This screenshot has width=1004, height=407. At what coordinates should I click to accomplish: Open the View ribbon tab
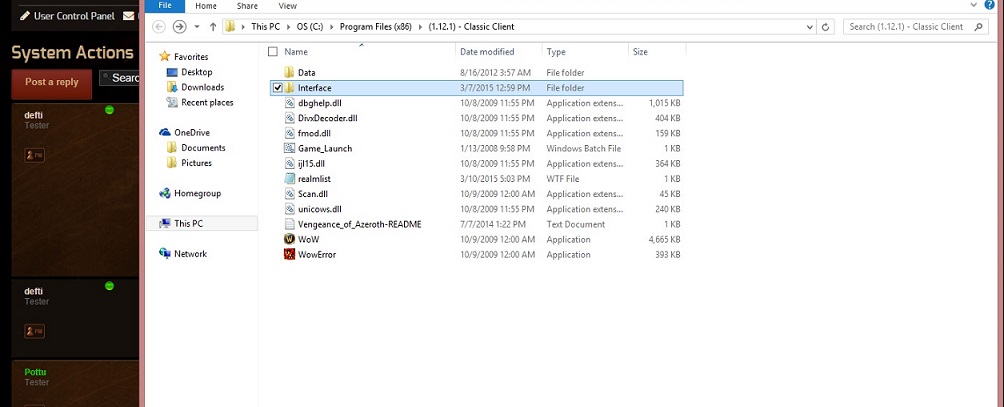287,6
